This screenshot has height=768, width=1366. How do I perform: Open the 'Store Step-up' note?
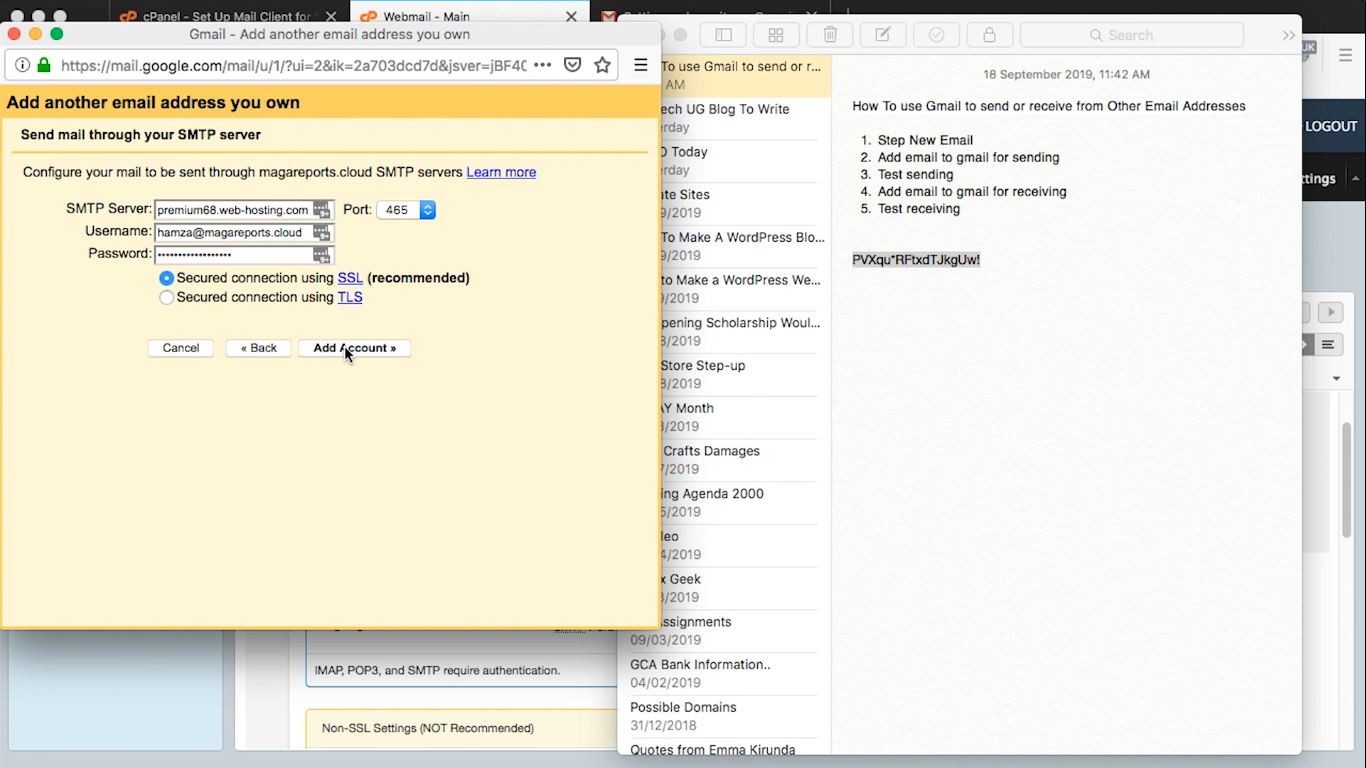(x=739, y=374)
